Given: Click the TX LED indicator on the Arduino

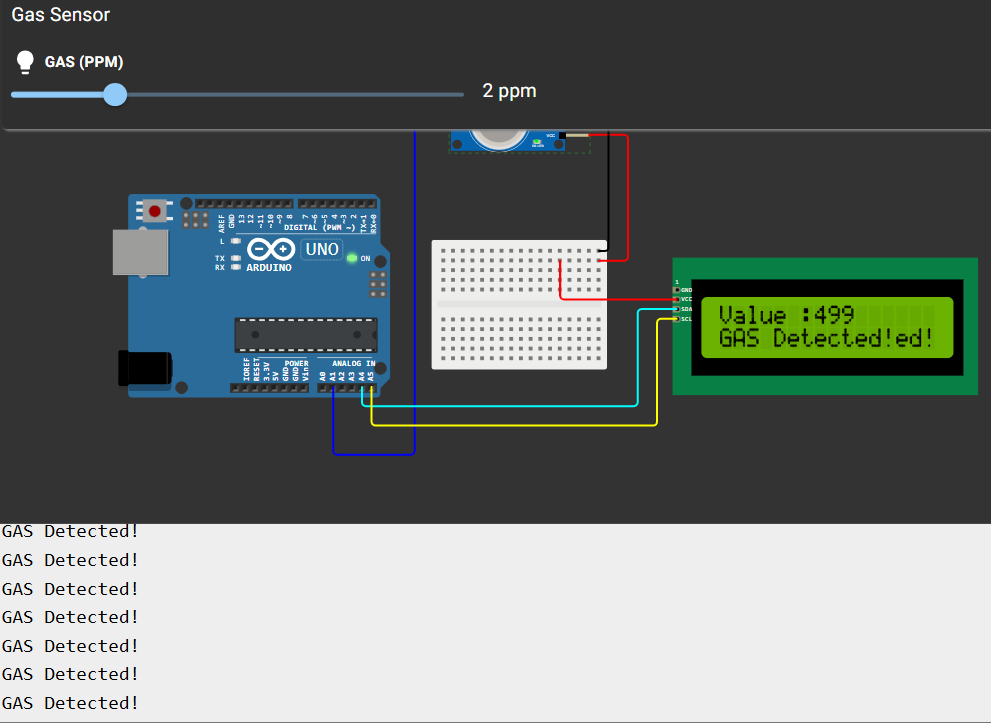Looking at the screenshot, I should pos(234,258).
